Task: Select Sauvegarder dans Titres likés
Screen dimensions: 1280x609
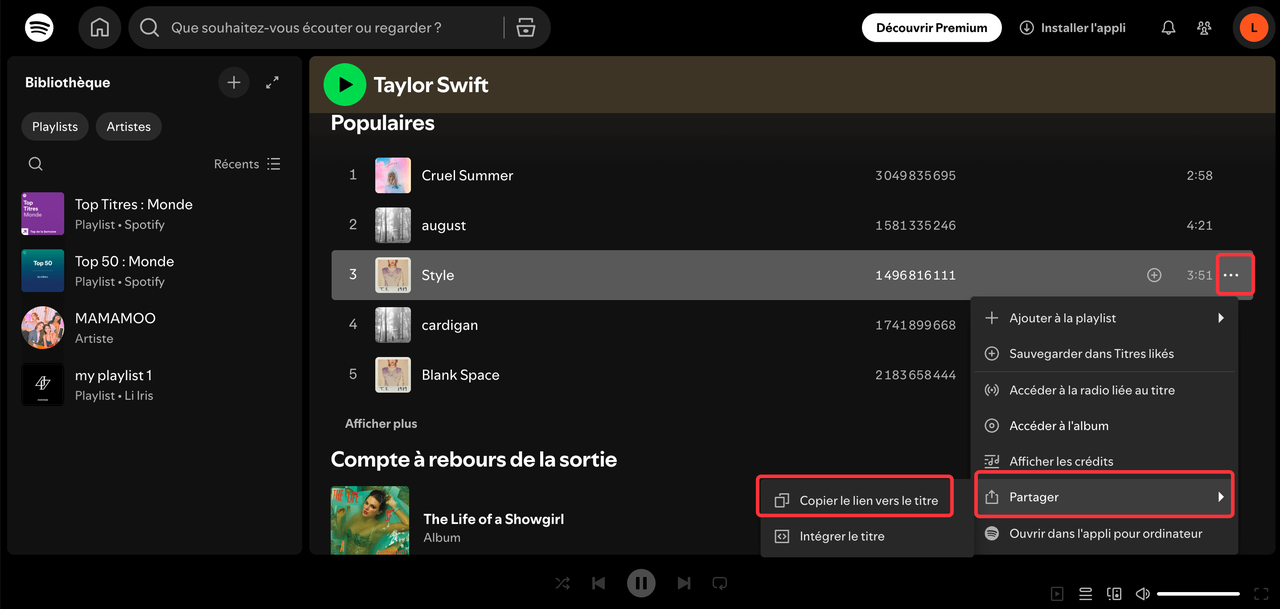Action: 1105,353
